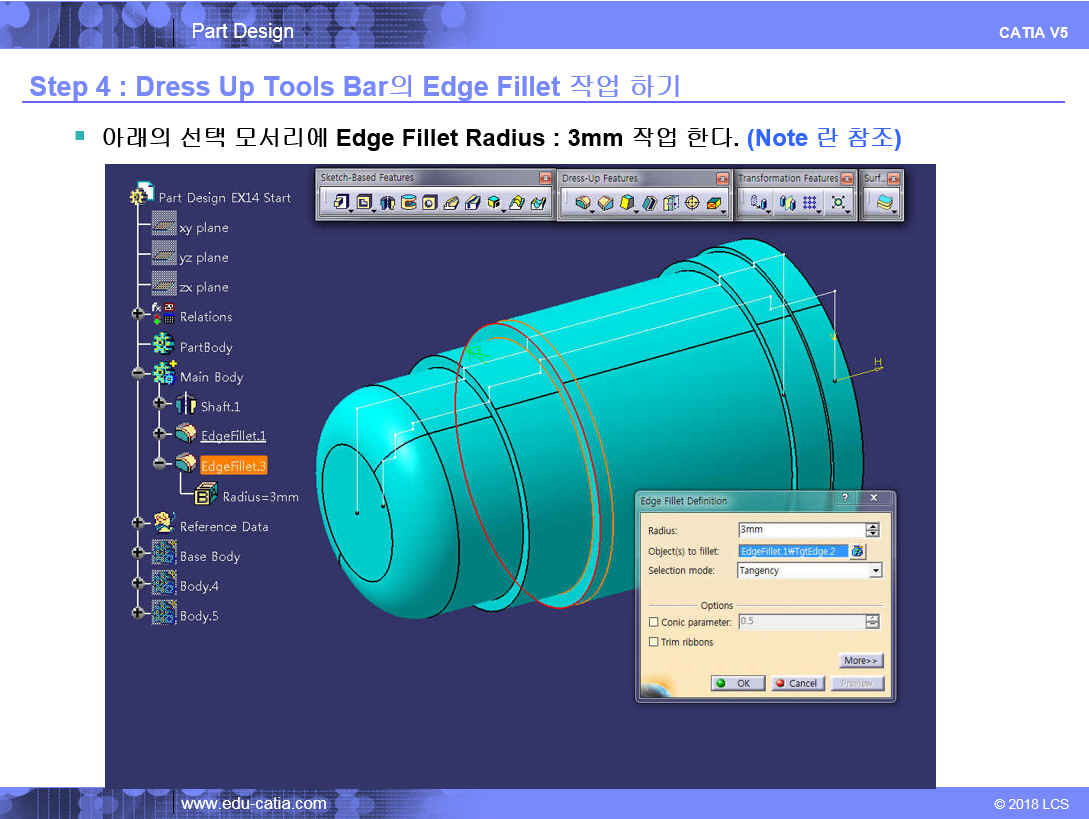Expand the Shaft.1 tree node
Viewport: 1089px width, 819px height.
coord(159,405)
